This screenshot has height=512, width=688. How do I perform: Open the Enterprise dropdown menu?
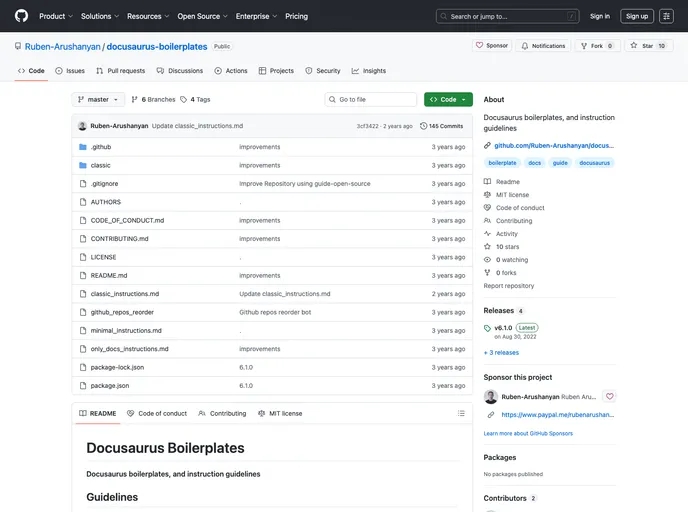click(256, 16)
